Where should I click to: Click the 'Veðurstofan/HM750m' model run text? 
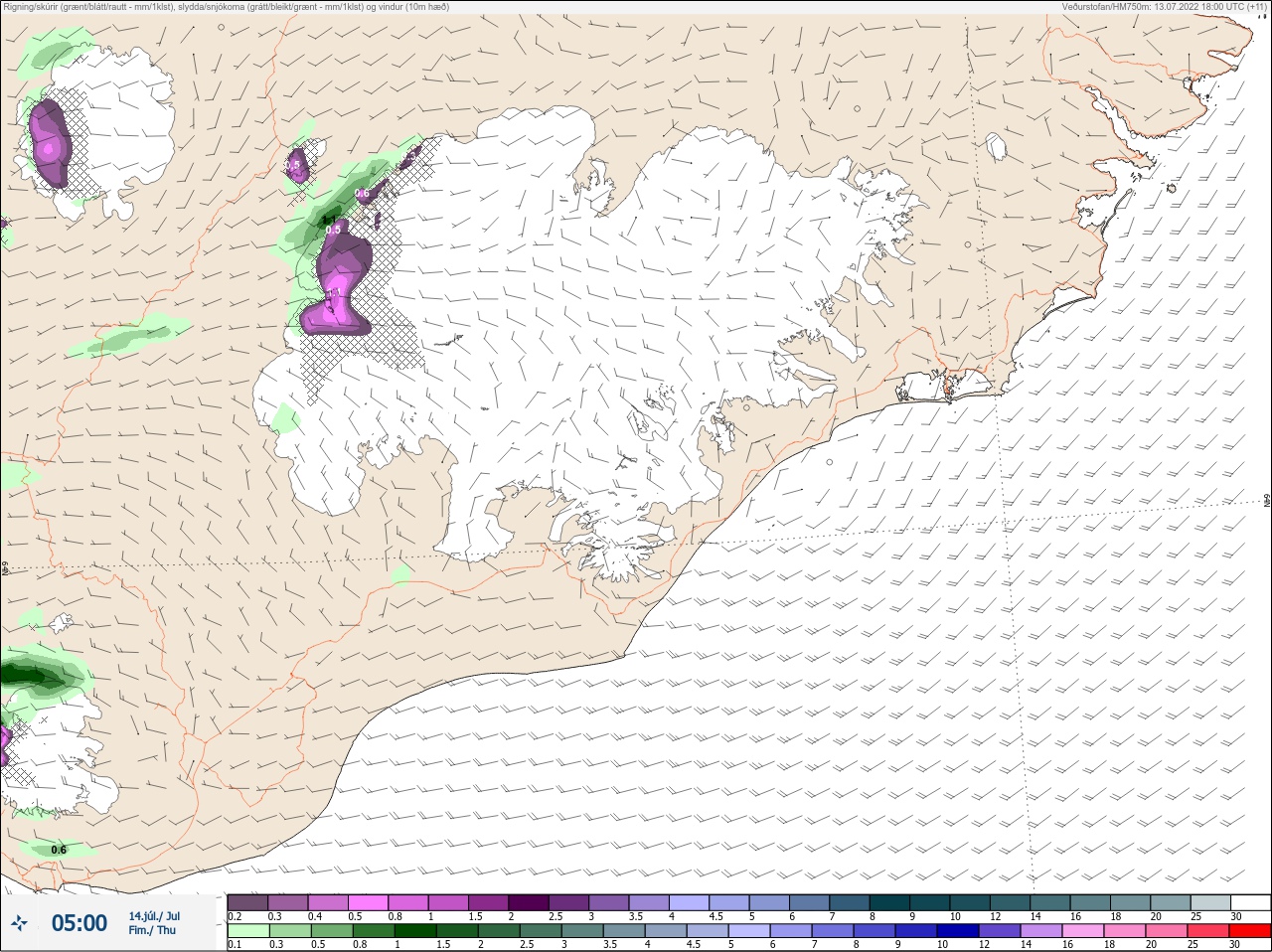[x=1166, y=7]
